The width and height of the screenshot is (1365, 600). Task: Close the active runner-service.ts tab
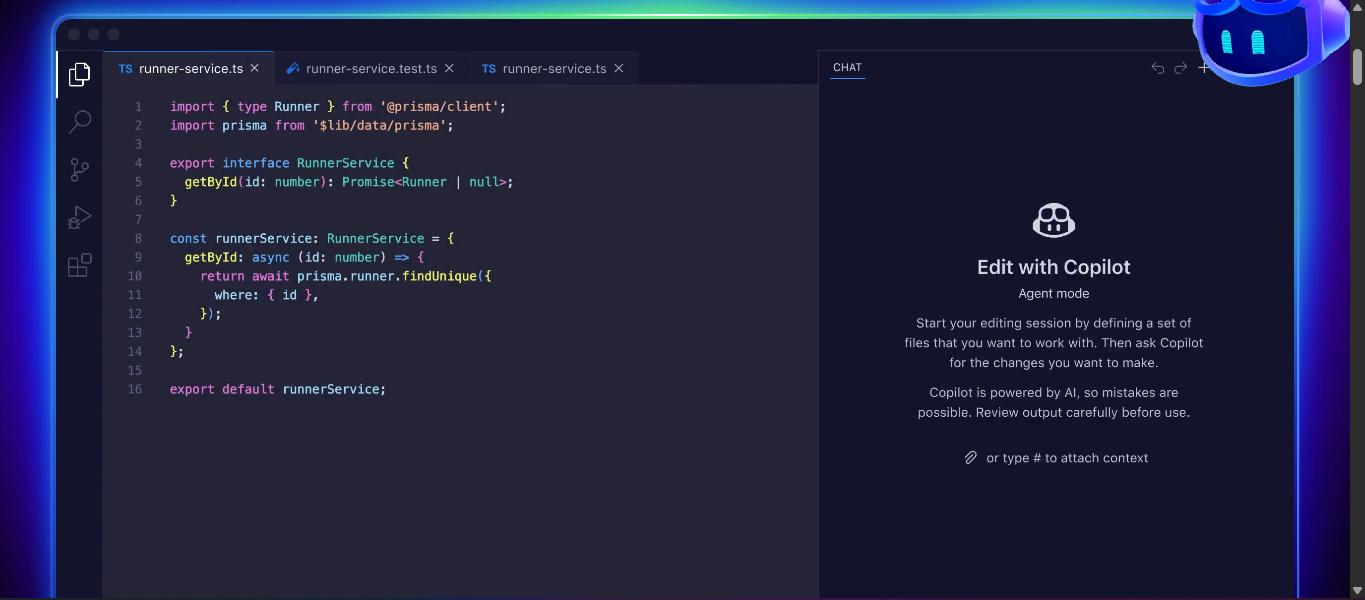(255, 68)
